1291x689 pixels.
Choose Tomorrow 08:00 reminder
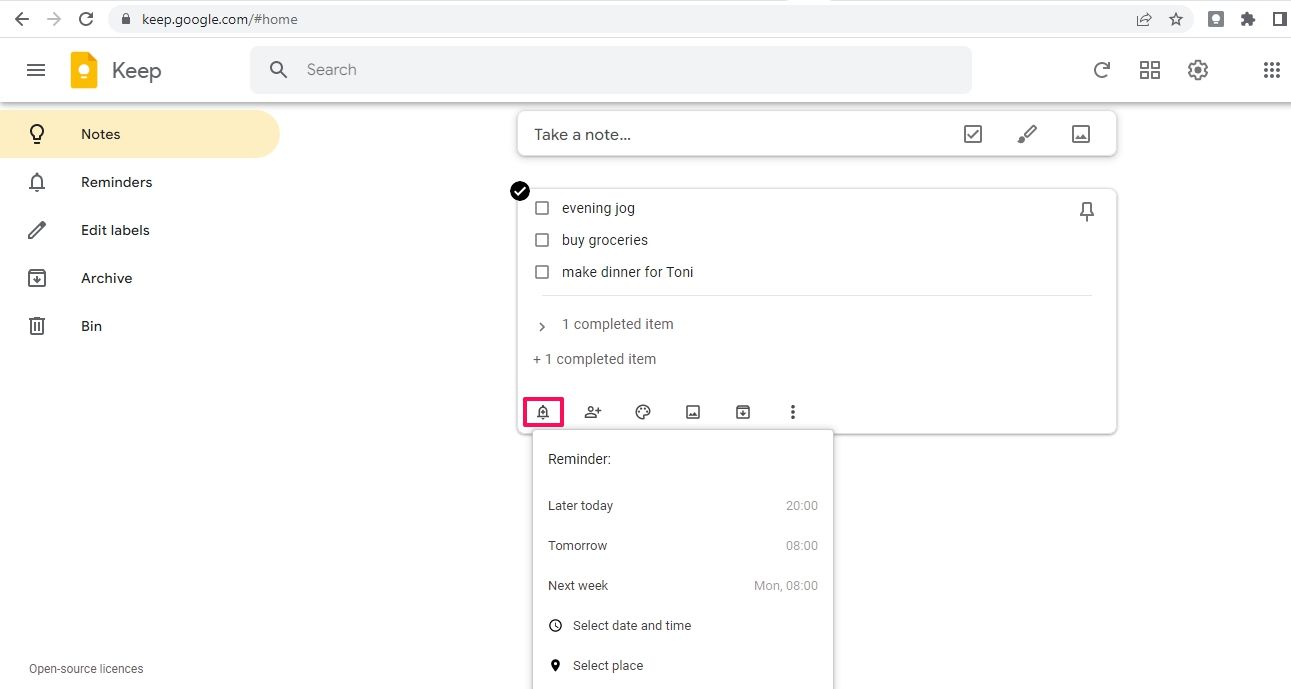pyautogui.click(x=683, y=546)
